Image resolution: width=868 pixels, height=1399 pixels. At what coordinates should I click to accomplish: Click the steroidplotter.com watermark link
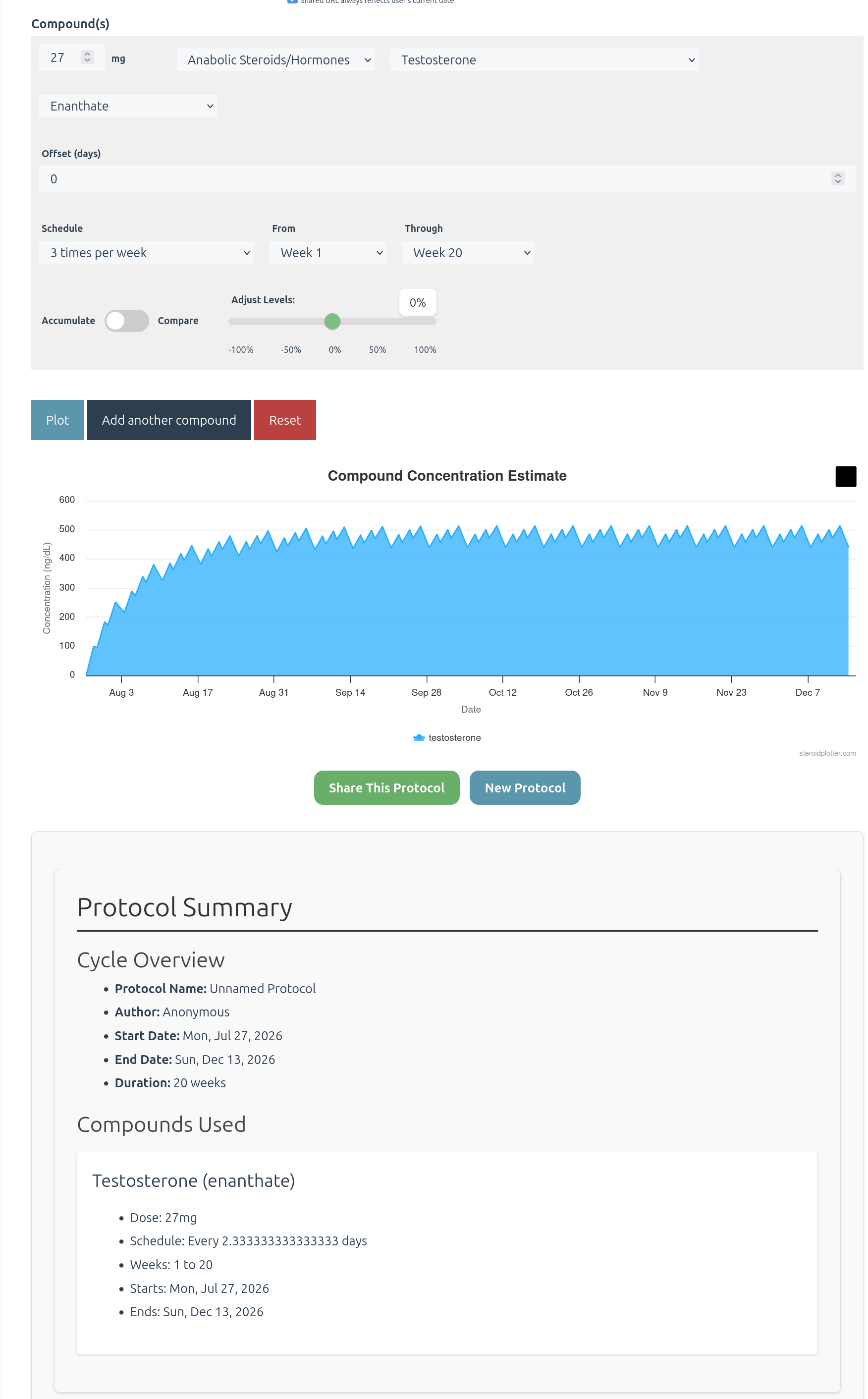(827, 753)
